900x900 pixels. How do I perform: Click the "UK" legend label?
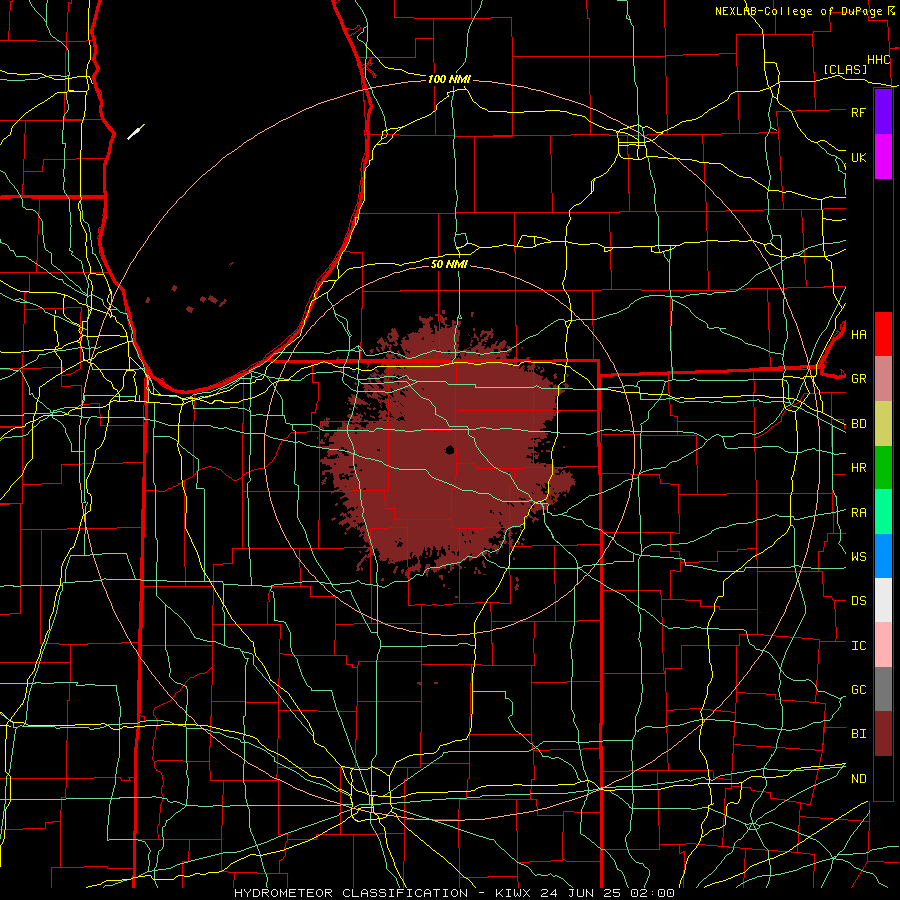tap(858, 157)
